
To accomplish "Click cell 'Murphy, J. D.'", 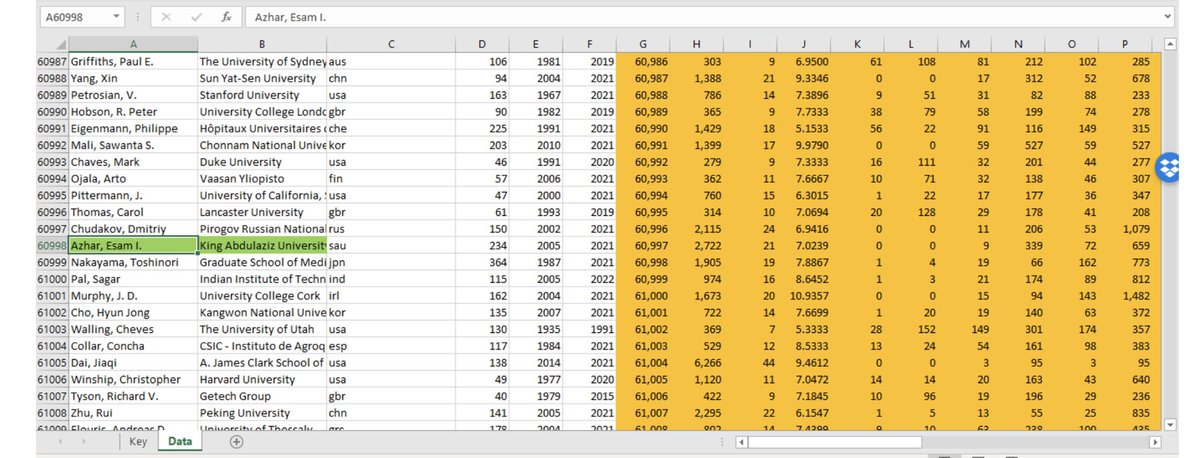I will [x=133, y=295].
